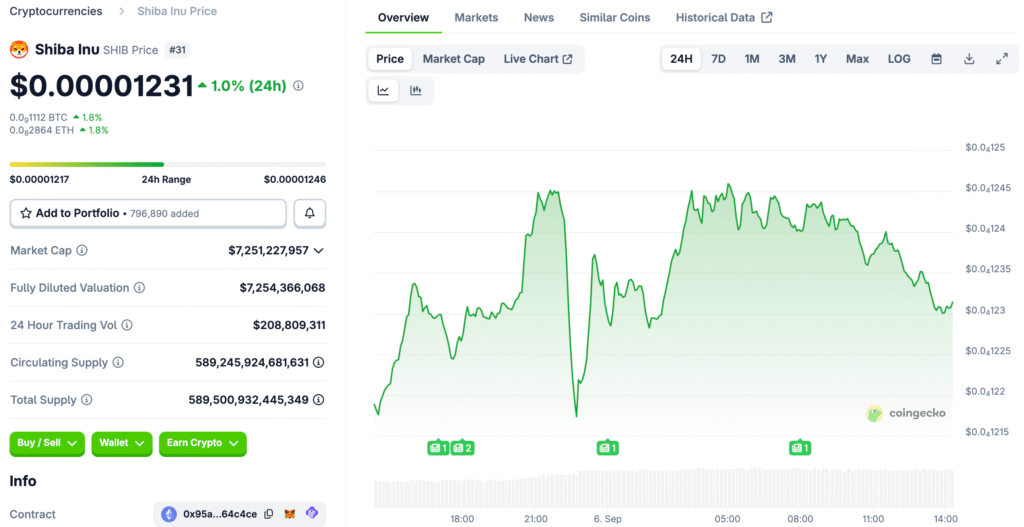Image resolution: width=1024 pixels, height=527 pixels.
Task: Select the Price chart toggle
Action: click(390, 59)
